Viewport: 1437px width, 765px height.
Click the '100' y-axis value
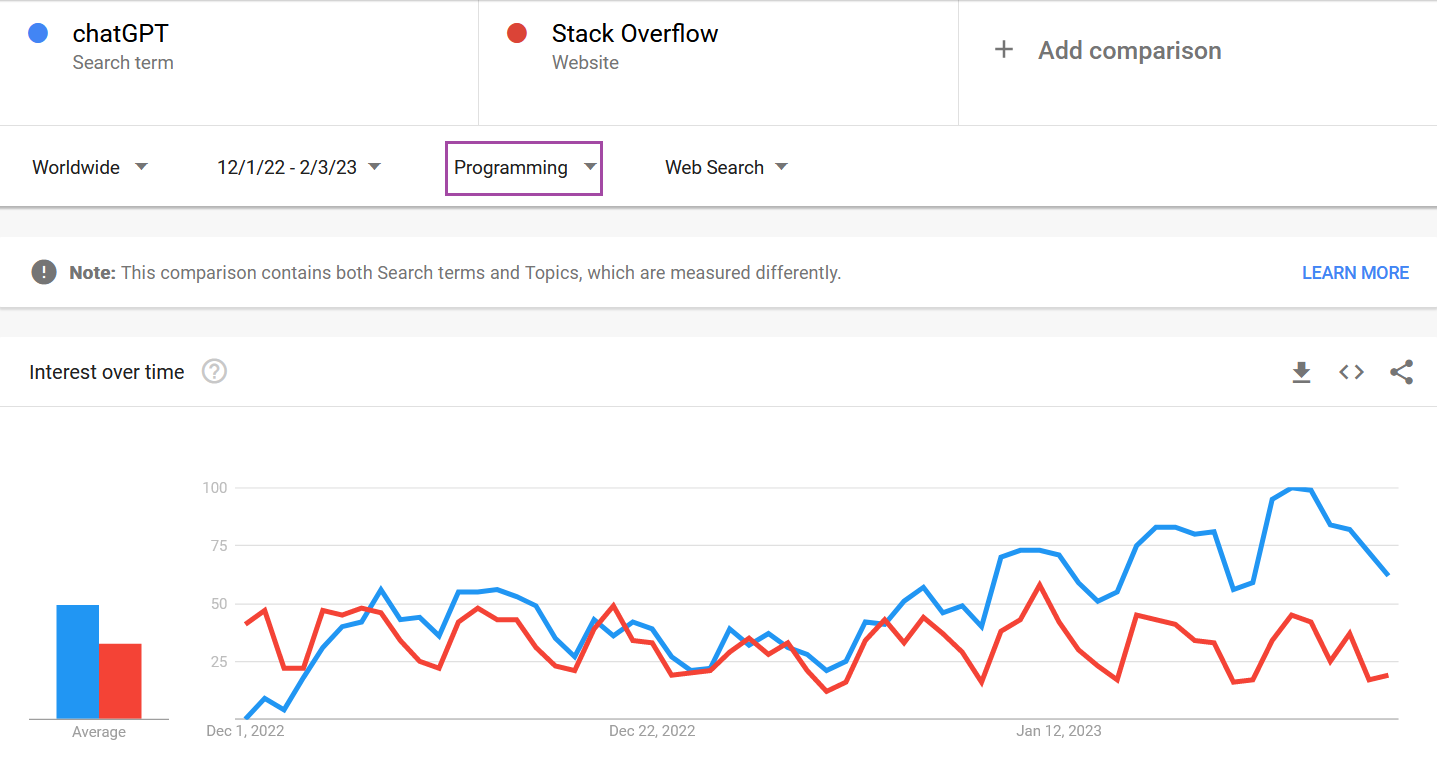[216, 488]
